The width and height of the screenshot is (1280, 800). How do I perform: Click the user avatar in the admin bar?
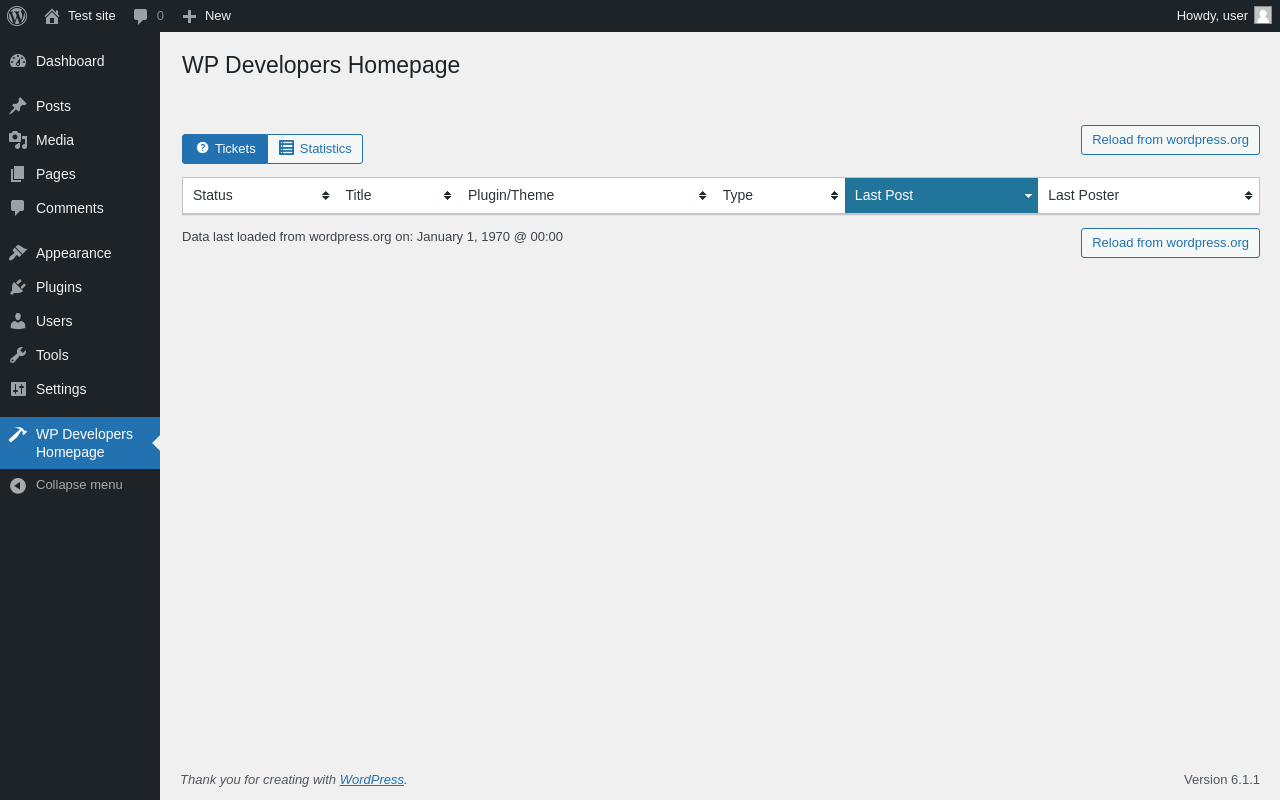click(x=1263, y=15)
